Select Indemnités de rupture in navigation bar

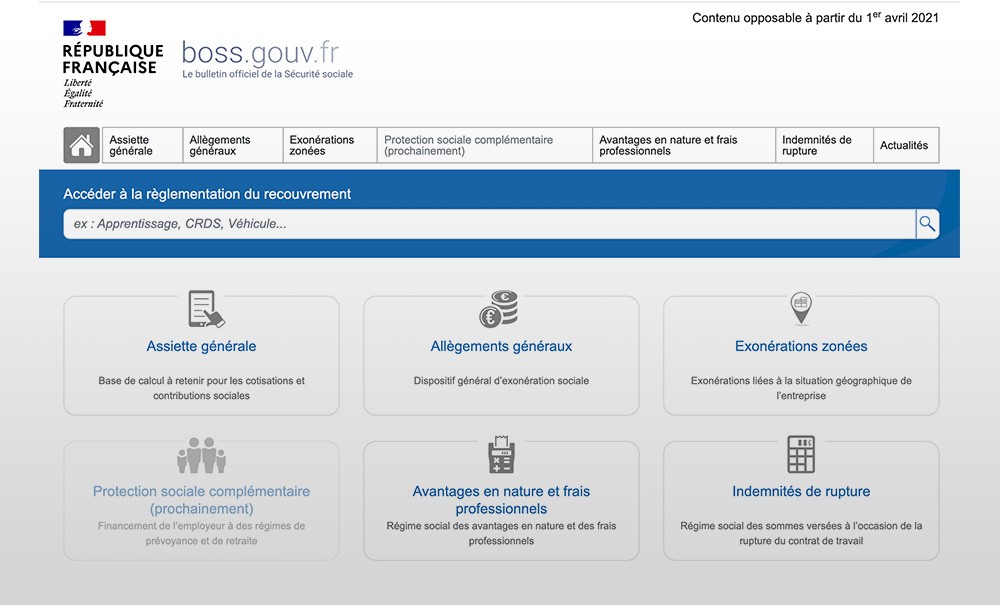(823, 145)
